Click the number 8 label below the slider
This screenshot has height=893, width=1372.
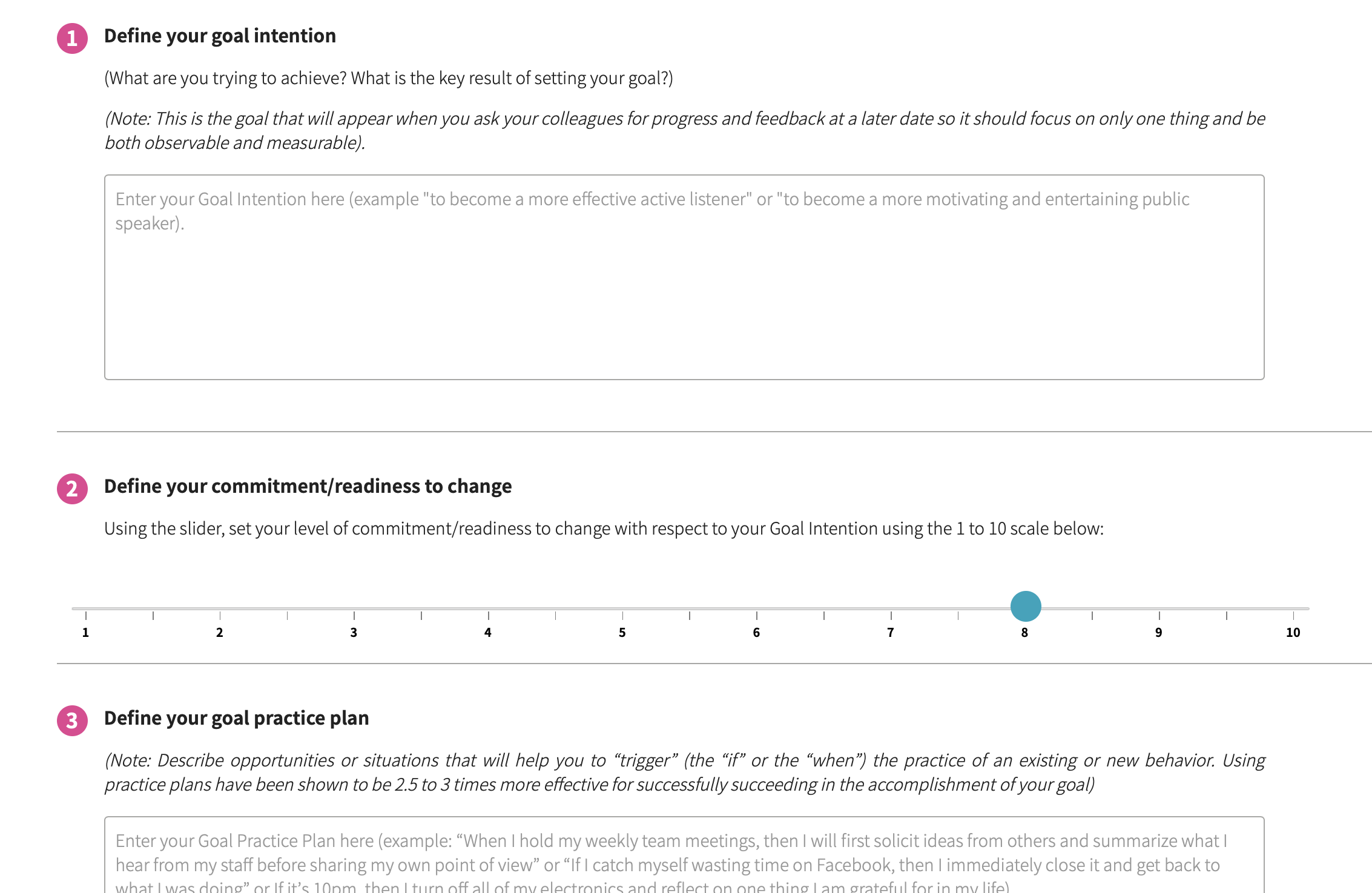(x=1025, y=633)
